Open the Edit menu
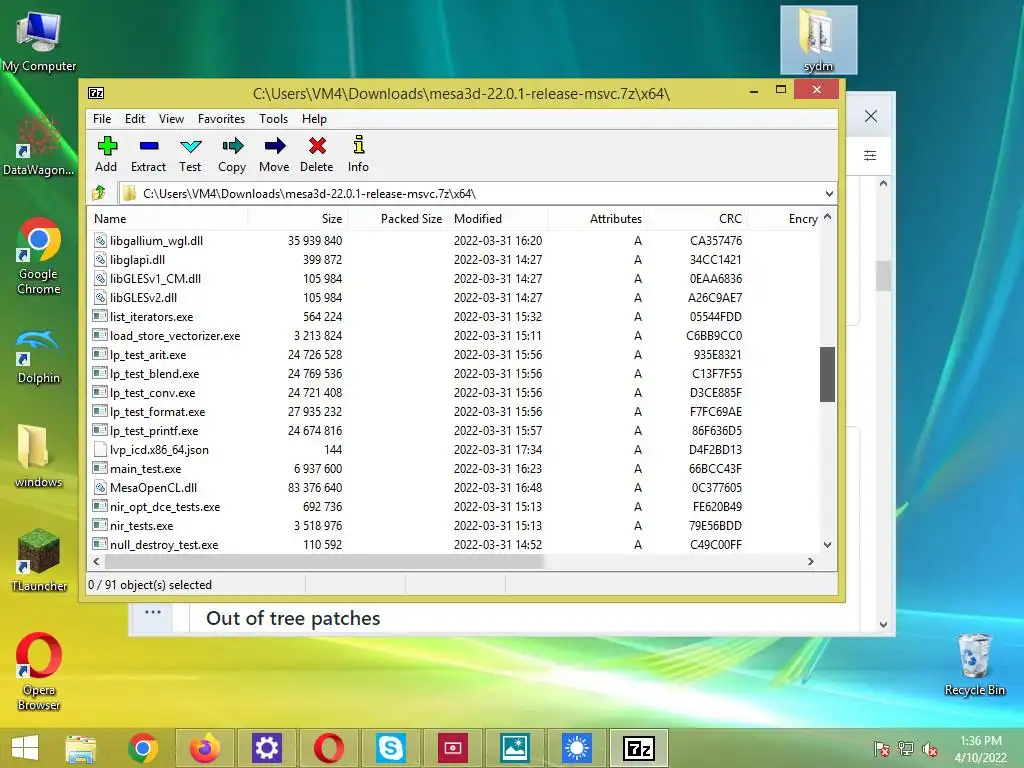Viewport: 1024px width, 768px height. 135,119
